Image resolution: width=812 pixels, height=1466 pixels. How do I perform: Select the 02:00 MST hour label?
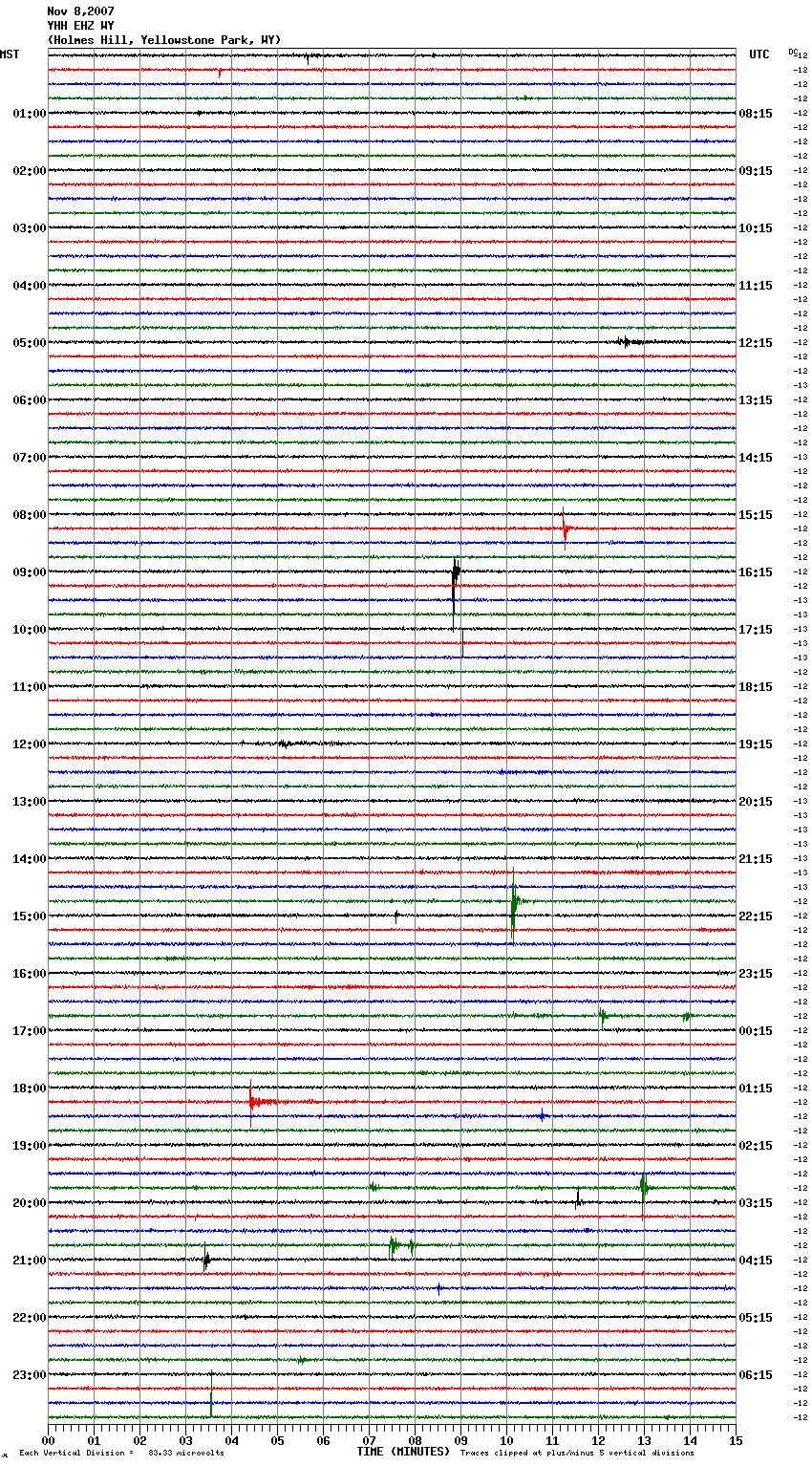pos(29,171)
